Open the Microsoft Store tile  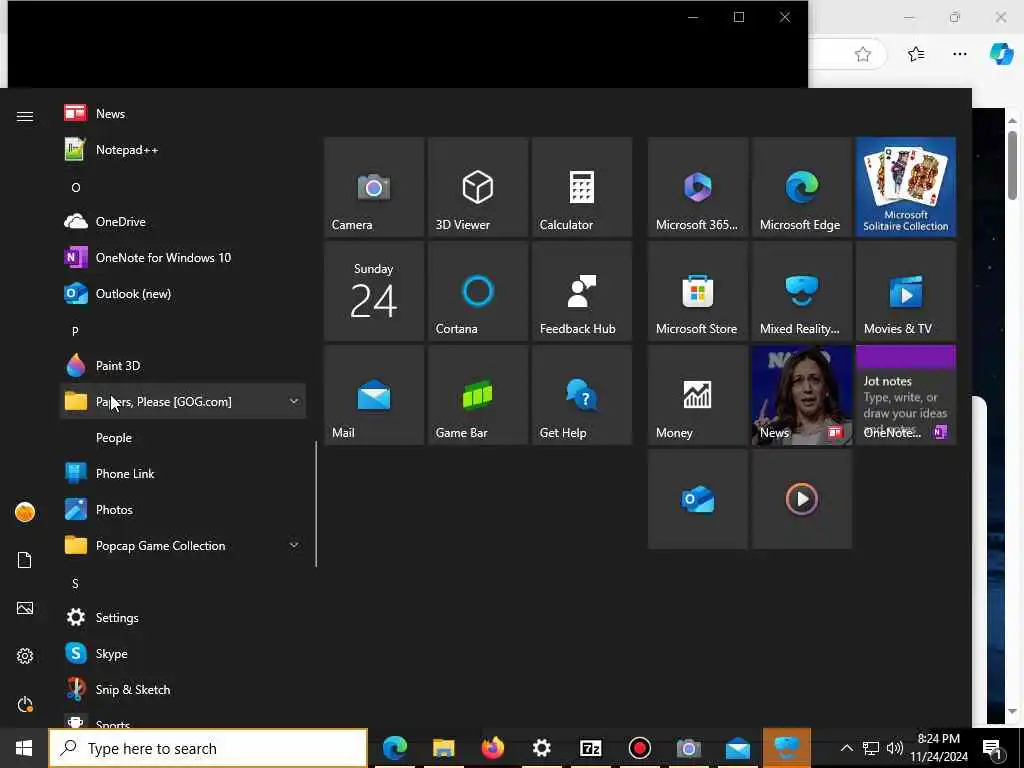tap(697, 291)
